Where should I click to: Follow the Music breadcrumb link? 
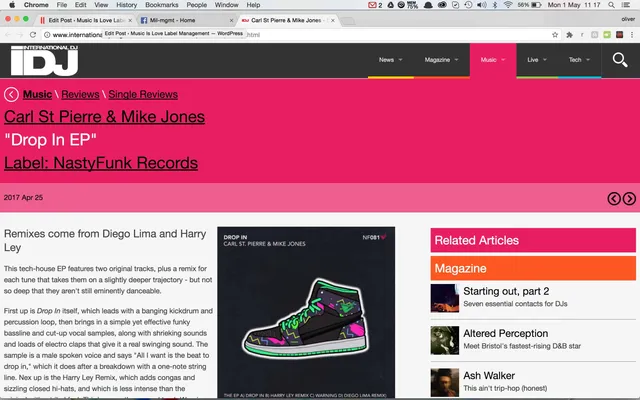(37, 94)
